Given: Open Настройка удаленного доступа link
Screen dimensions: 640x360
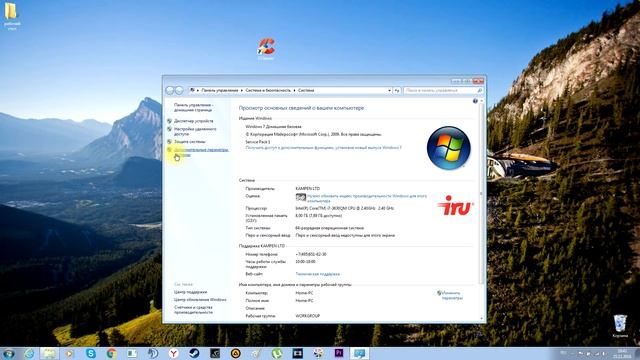Looking at the screenshot, I should (195, 131).
